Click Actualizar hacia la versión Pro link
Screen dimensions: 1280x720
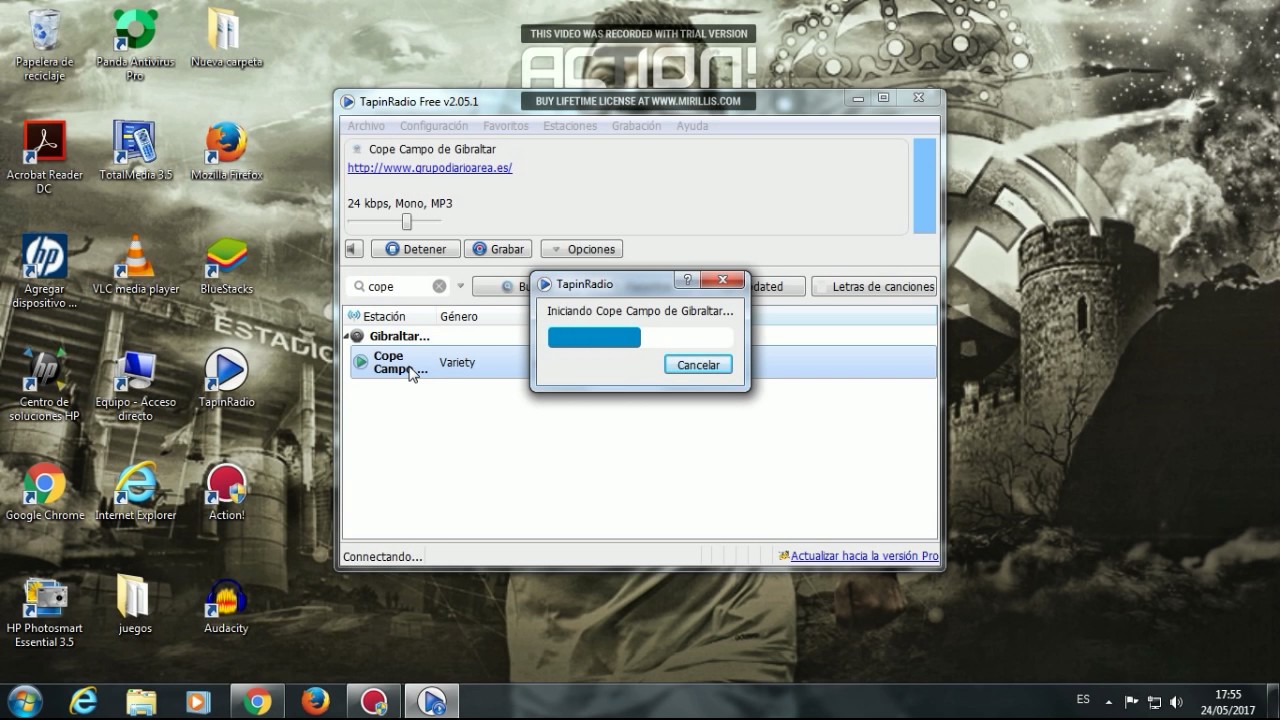[x=864, y=556]
